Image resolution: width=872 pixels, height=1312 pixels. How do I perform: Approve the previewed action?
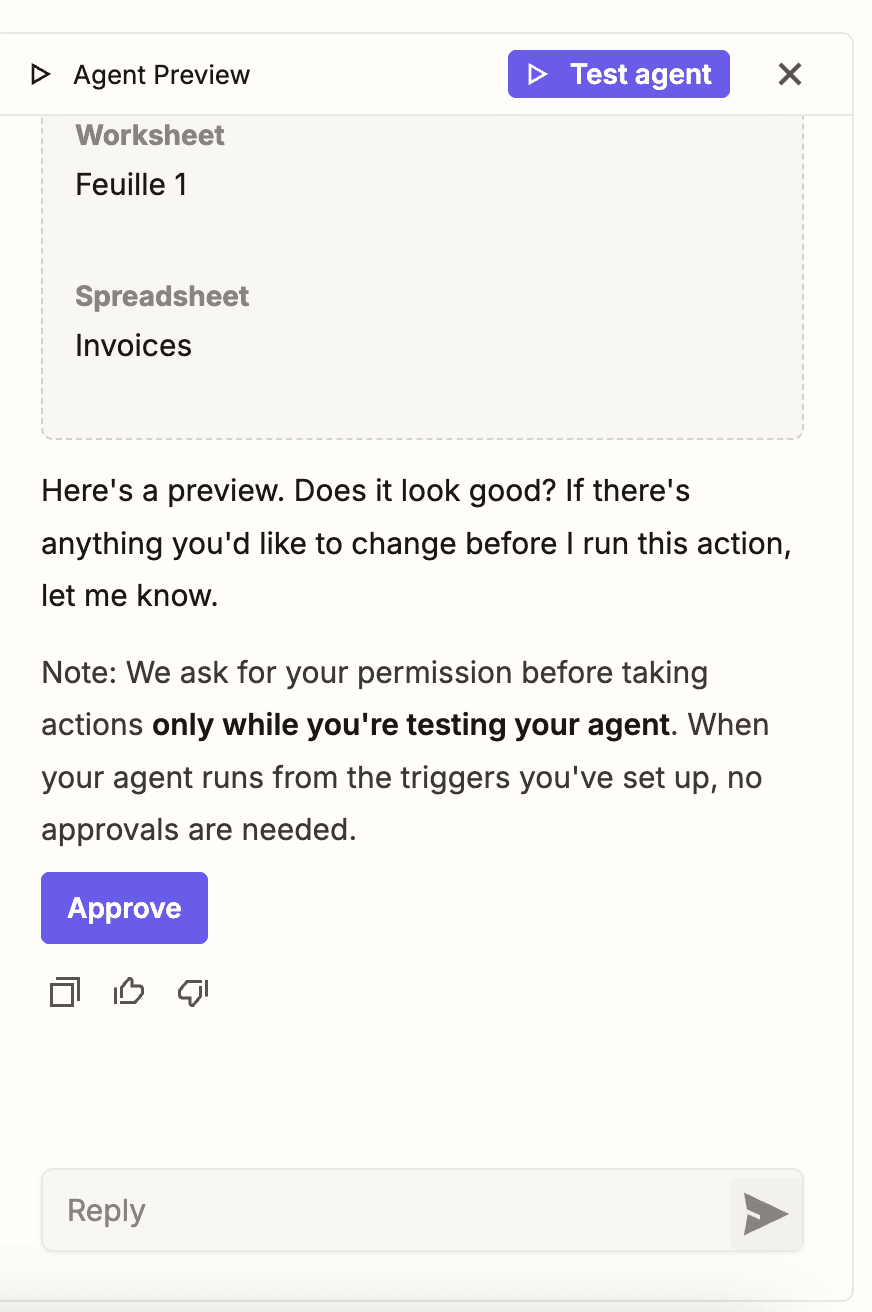tap(124, 908)
